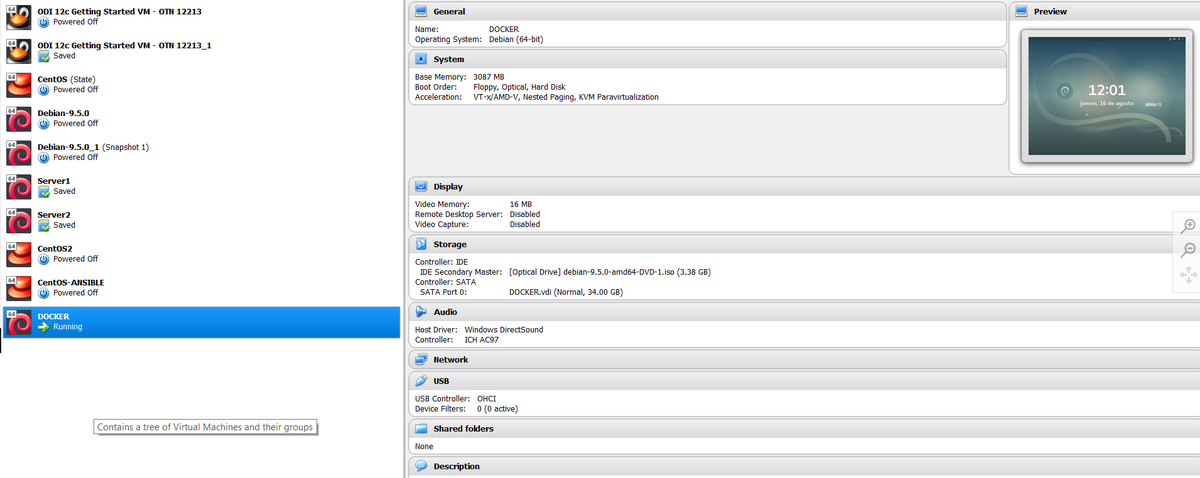Select the CentOS-ANSIBLE virtual machine

201,288
